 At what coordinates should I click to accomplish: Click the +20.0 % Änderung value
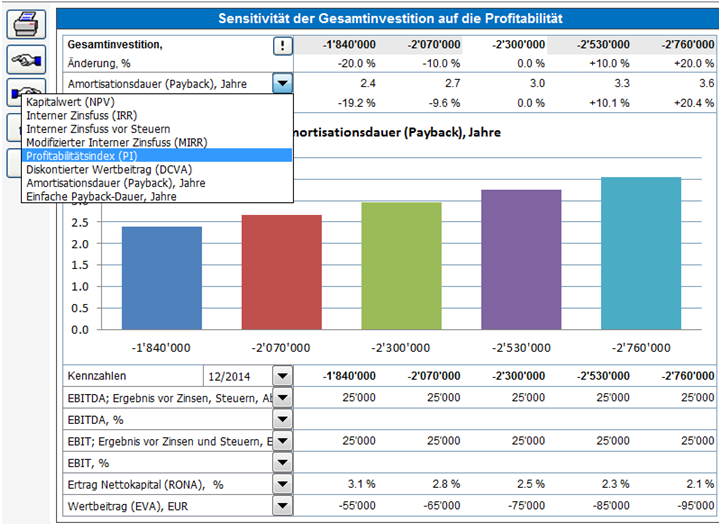[x=694, y=63]
